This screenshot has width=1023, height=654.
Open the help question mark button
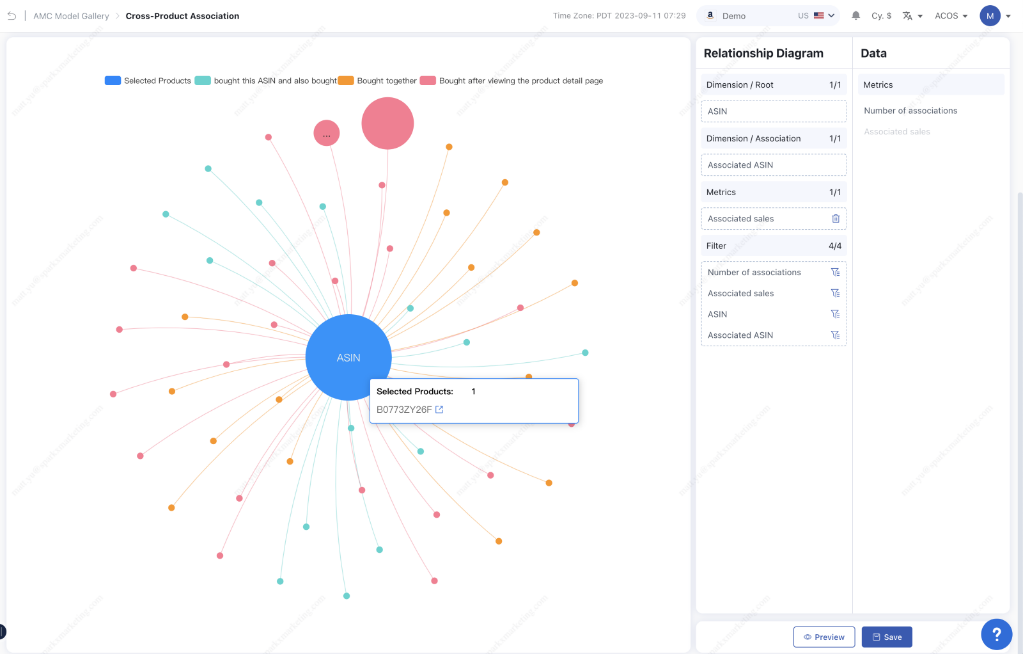coord(997,634)
